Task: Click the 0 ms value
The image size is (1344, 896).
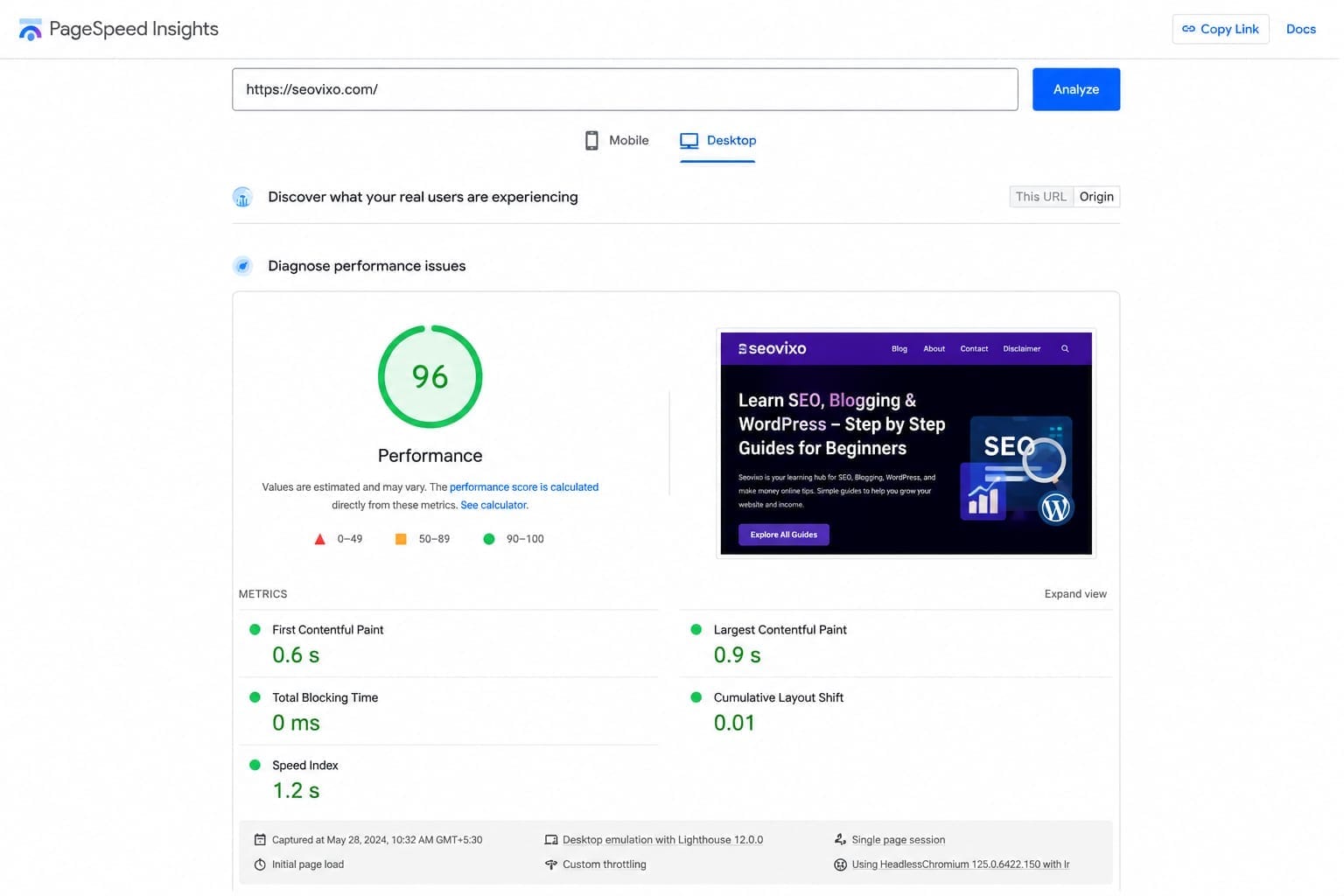Action: pos(296,723)
